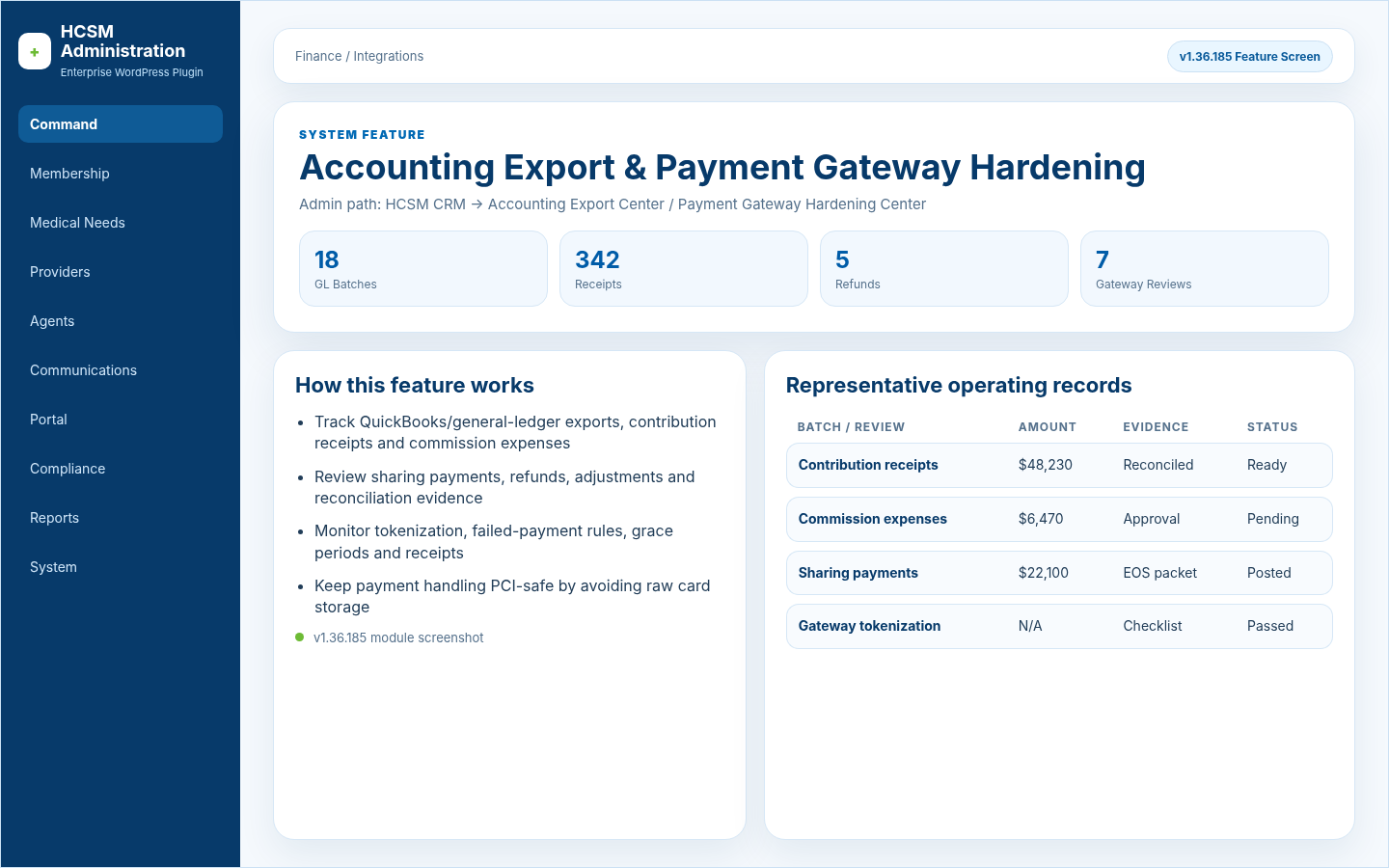Click the v1.36.185 module screenshot label
Viewport: 1389px width, 868px height.
[398, 637]
